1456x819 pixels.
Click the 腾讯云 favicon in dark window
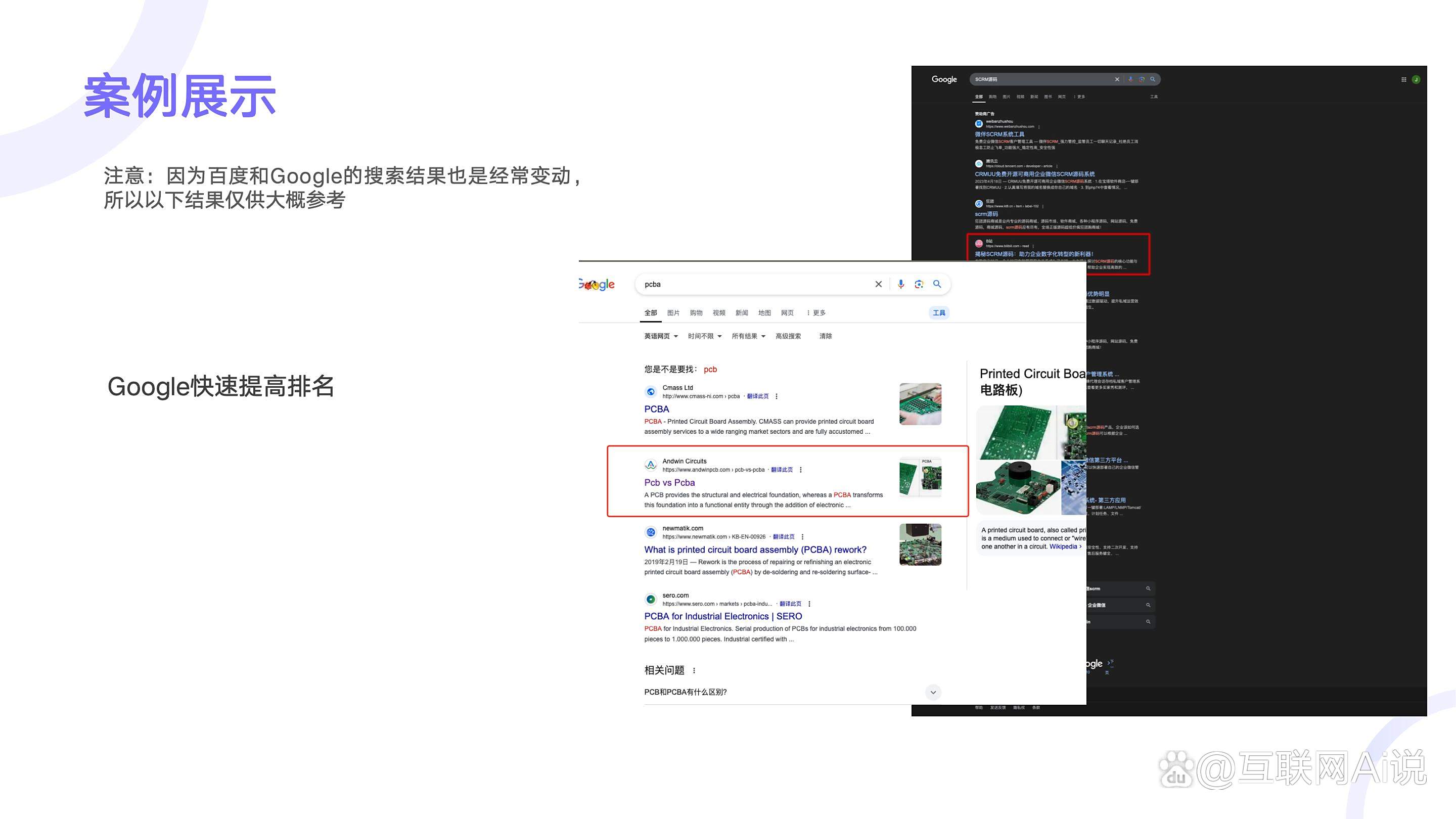click(978, 164)
